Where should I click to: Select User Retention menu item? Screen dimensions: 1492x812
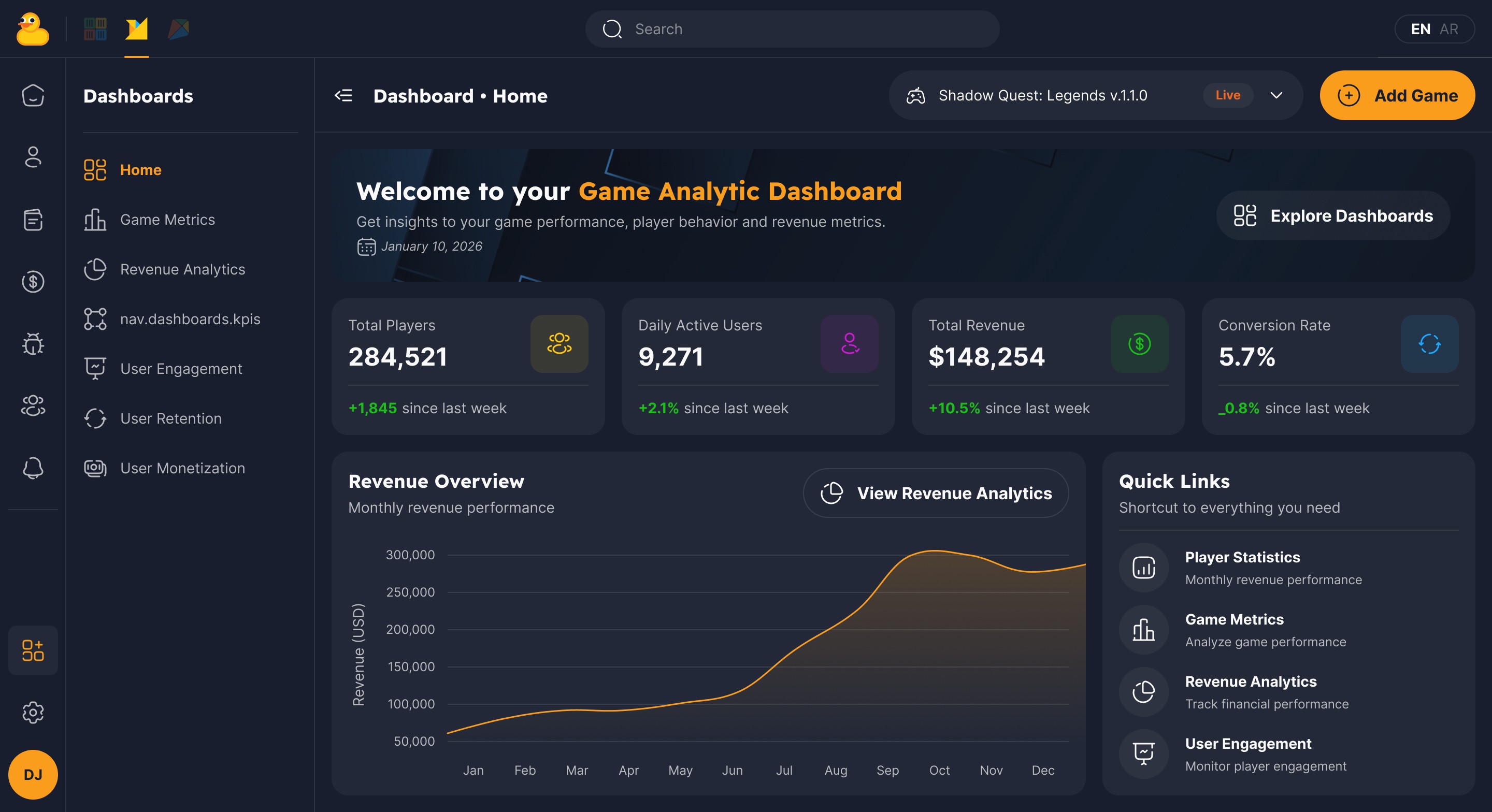pyautogui.click(x=170, y=418)
